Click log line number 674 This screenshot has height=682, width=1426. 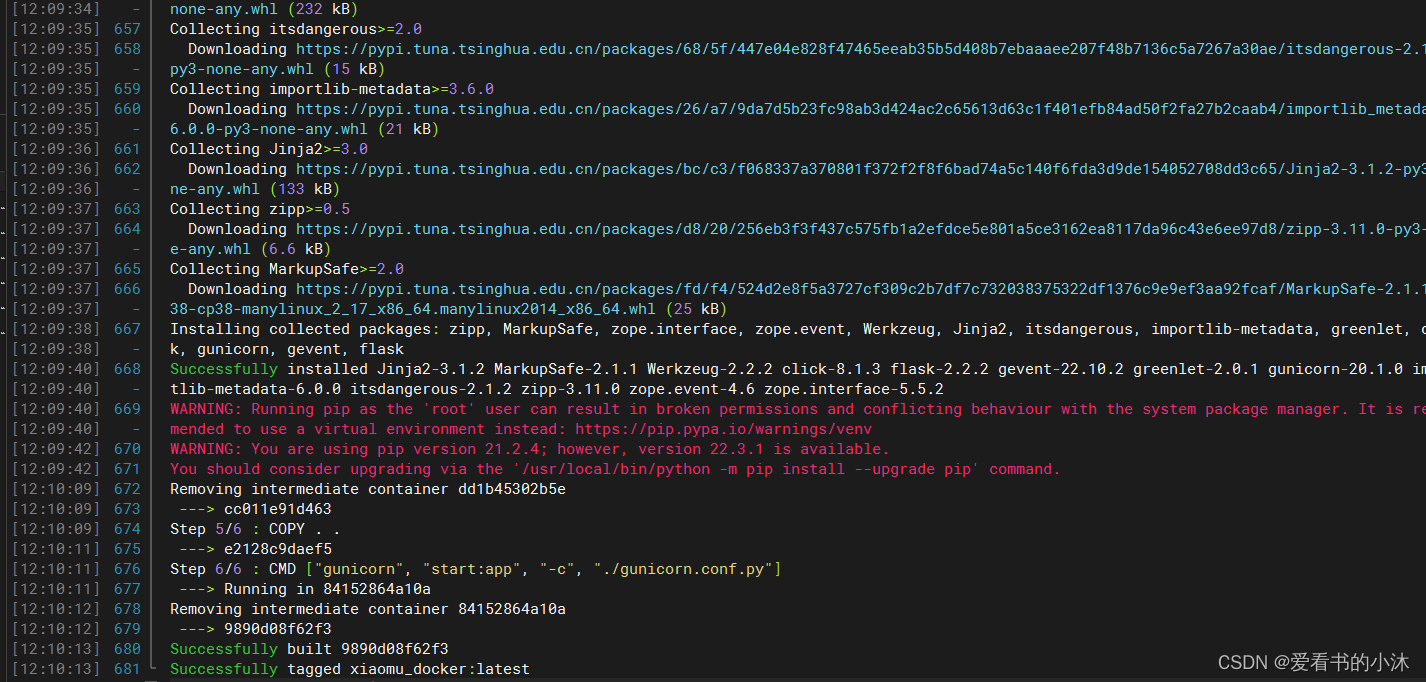click(x=127, y=529)
